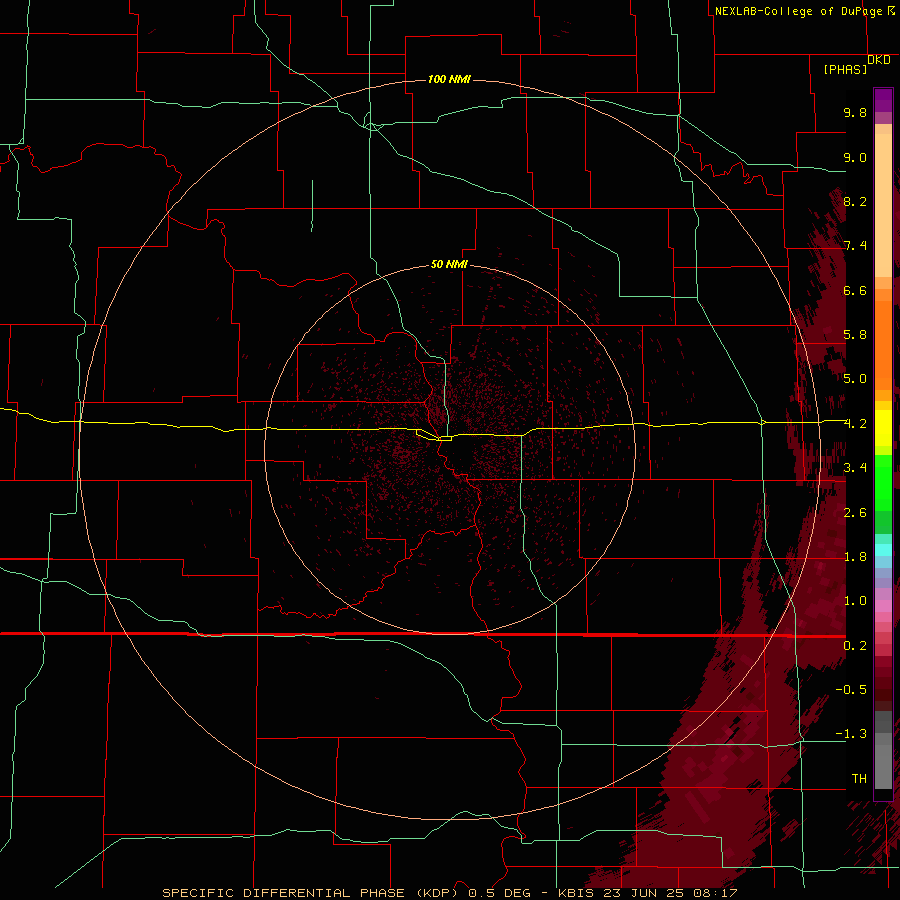Click the 5.0 value on the color scale
The height and width of the screenshot is (900, 900).
pos(855,379)
